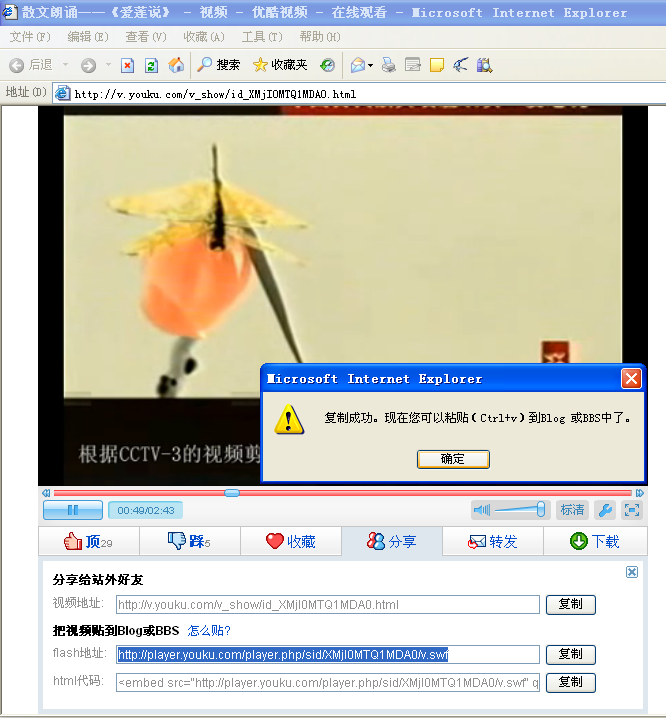Image resolution: width=666 pixels, height=718 pixels.
Task: Click the Print icon in the toolbar
Action: tap(388, 65)
